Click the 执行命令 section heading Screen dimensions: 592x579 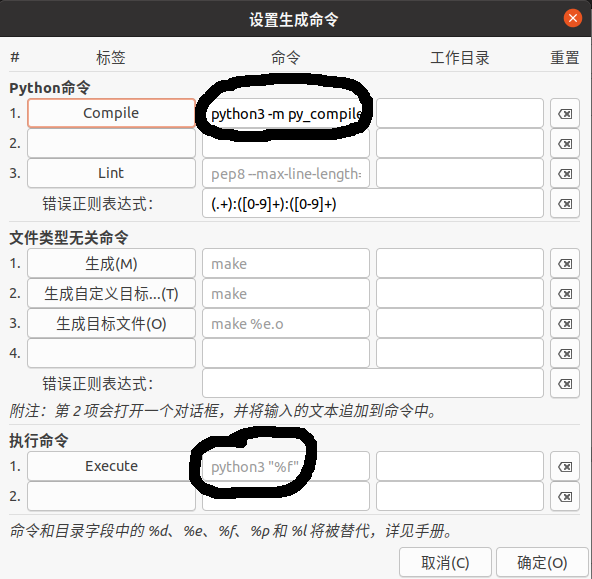[39, 440]
